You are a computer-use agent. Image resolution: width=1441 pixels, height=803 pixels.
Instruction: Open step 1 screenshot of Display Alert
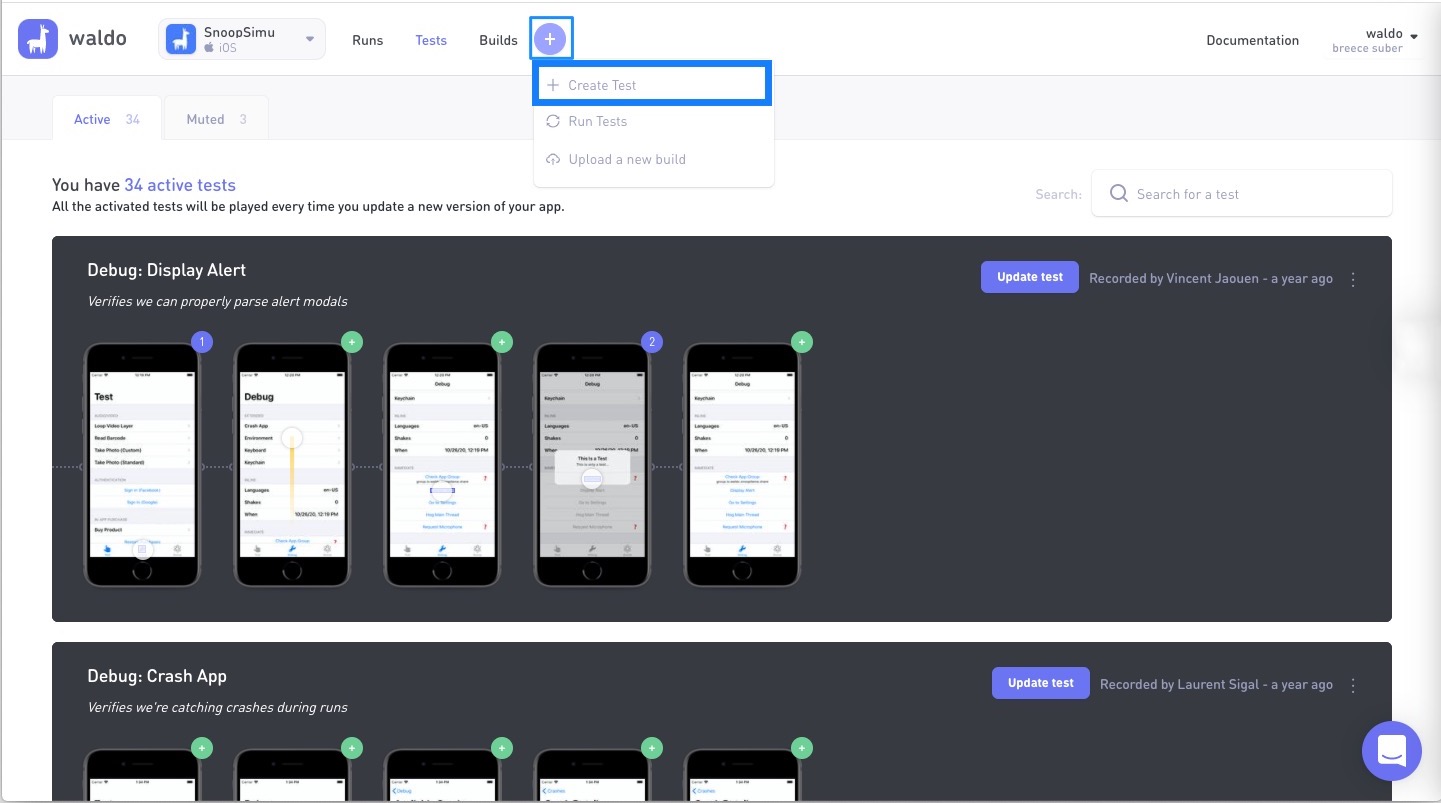coord(142,465)
